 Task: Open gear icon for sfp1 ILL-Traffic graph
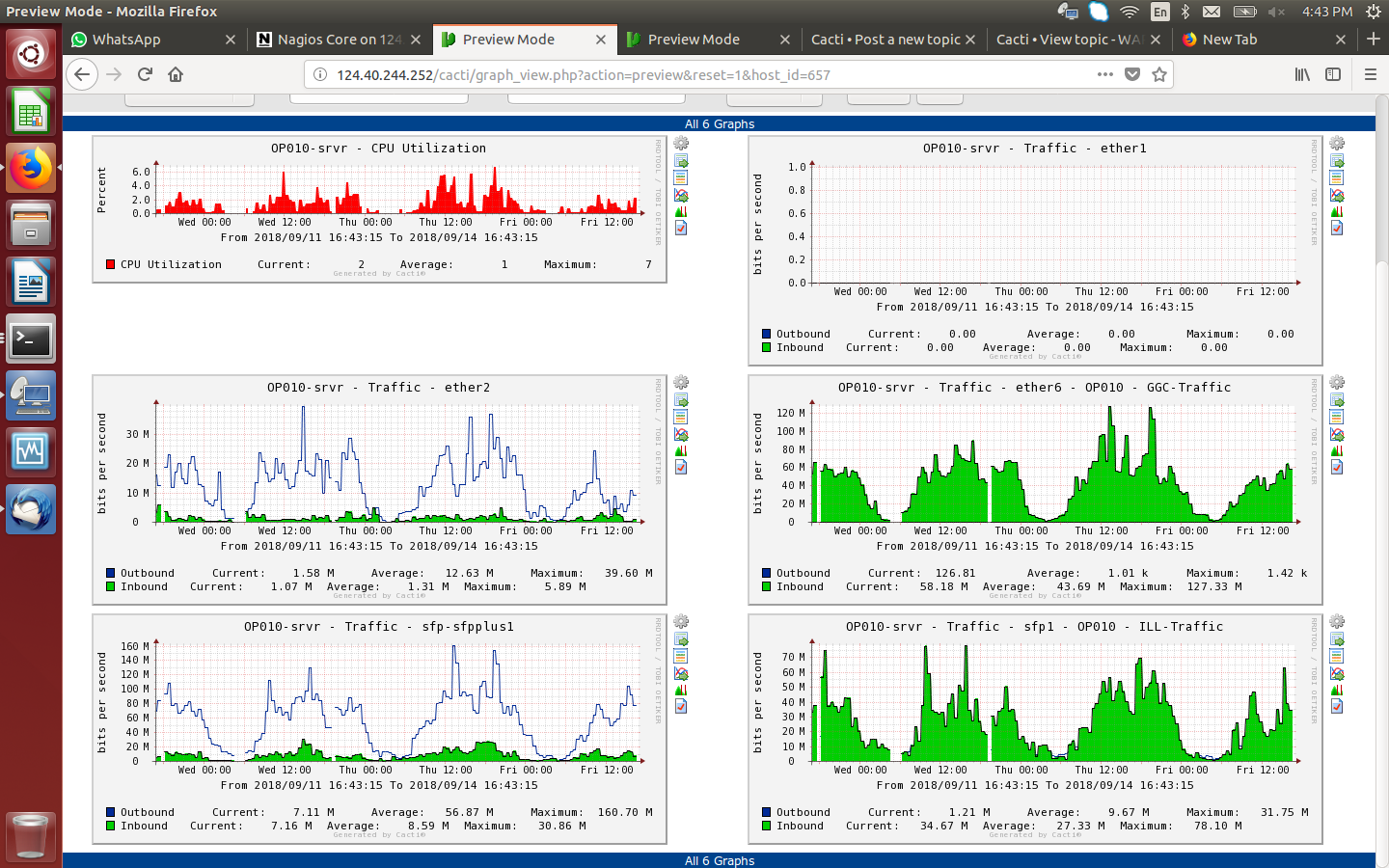(1337, 621)
